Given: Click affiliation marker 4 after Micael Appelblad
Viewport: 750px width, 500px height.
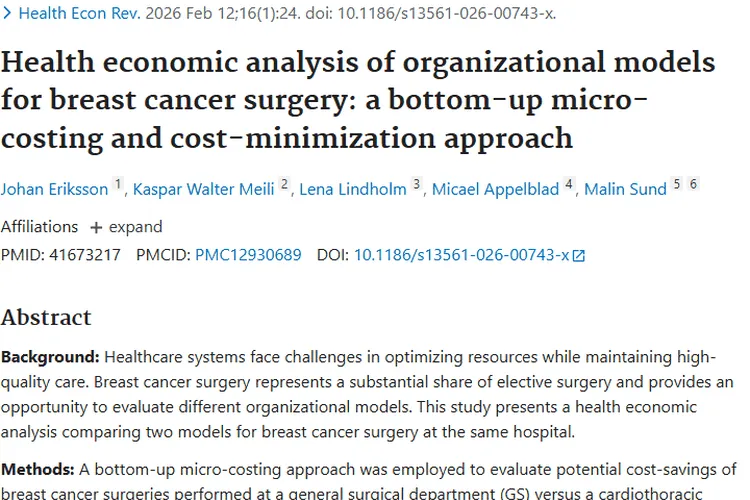Looking at the screenshot, I should point(569,184).
